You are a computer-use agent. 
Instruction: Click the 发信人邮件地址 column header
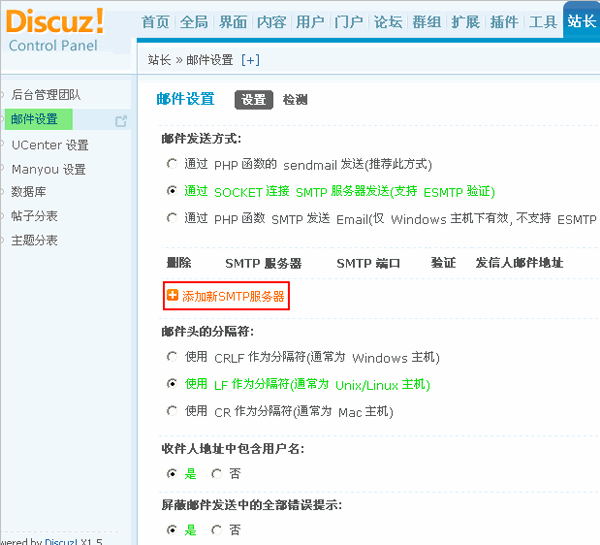click(519, 263)
